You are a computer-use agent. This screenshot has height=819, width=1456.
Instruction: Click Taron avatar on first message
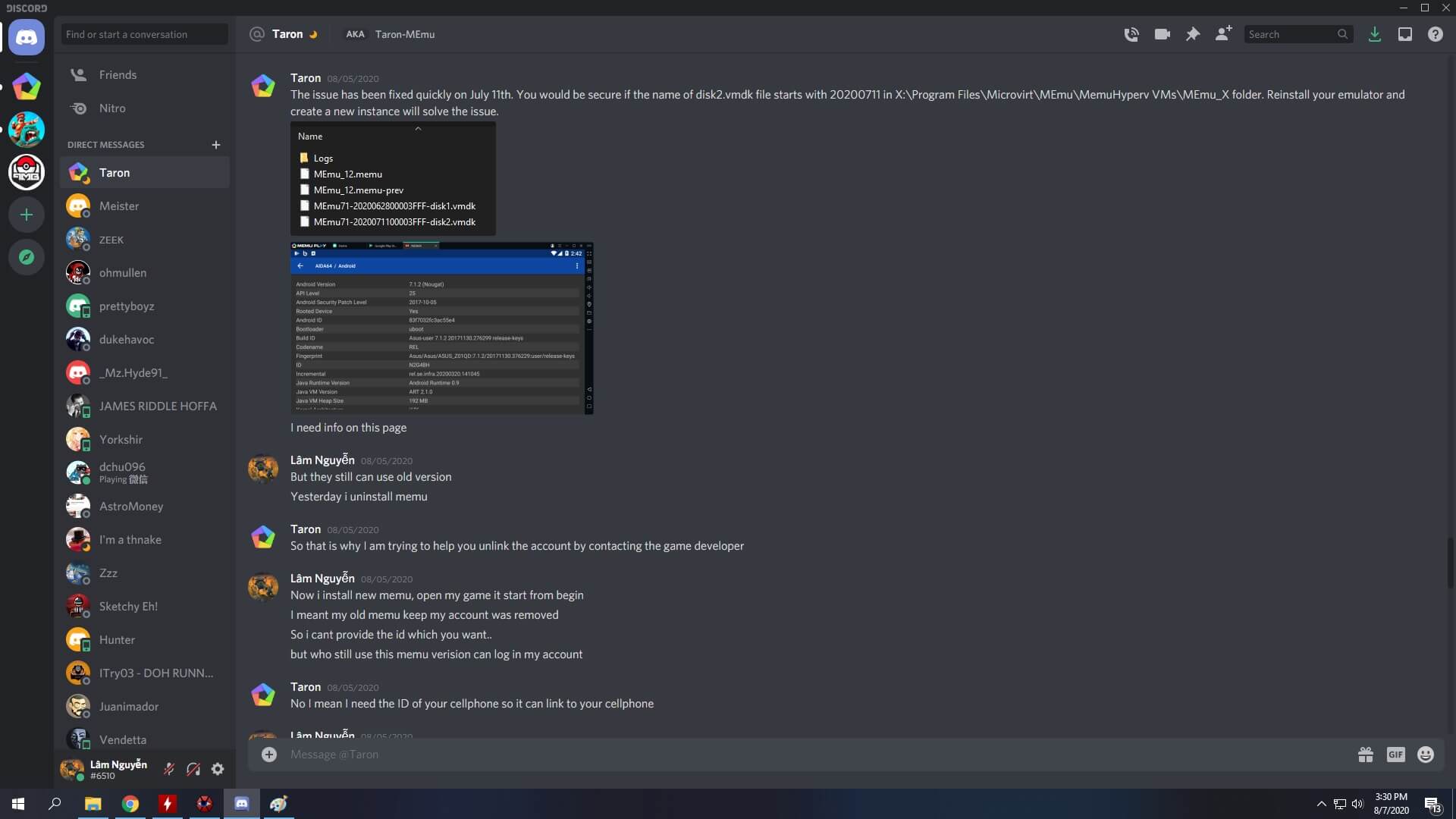(x=263, y=86)
